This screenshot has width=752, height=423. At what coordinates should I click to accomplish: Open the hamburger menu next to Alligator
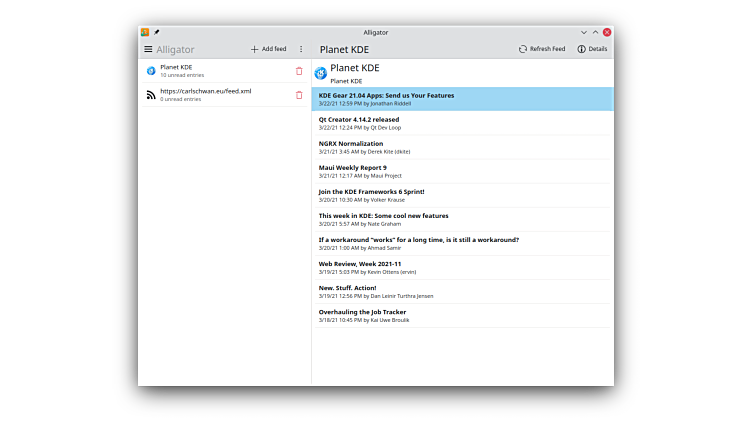pos(148,49)
